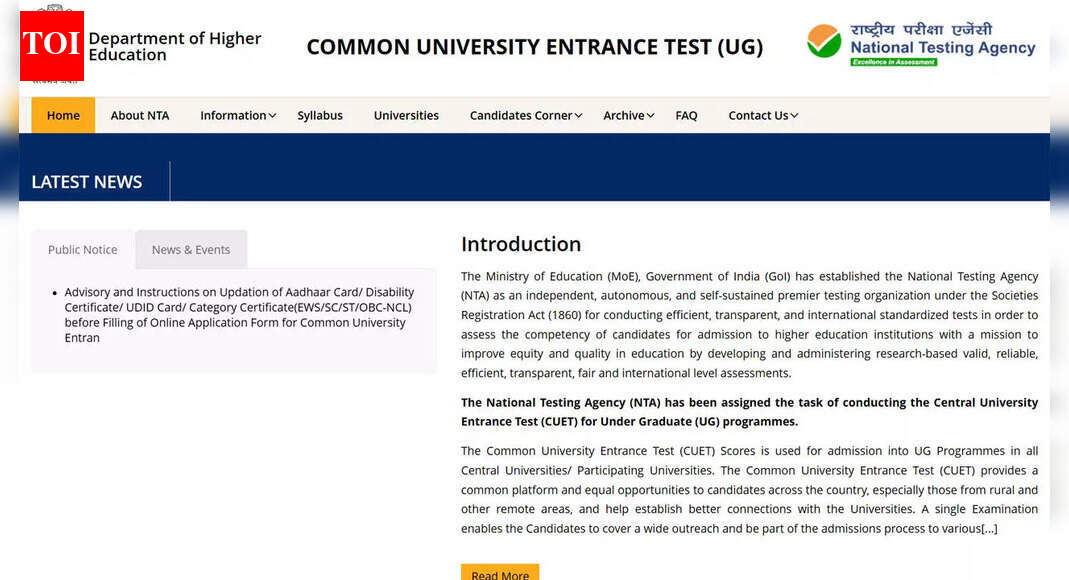Open the Universities page
The height and width of the screenshot is (580, 1069).
[406, 115]
